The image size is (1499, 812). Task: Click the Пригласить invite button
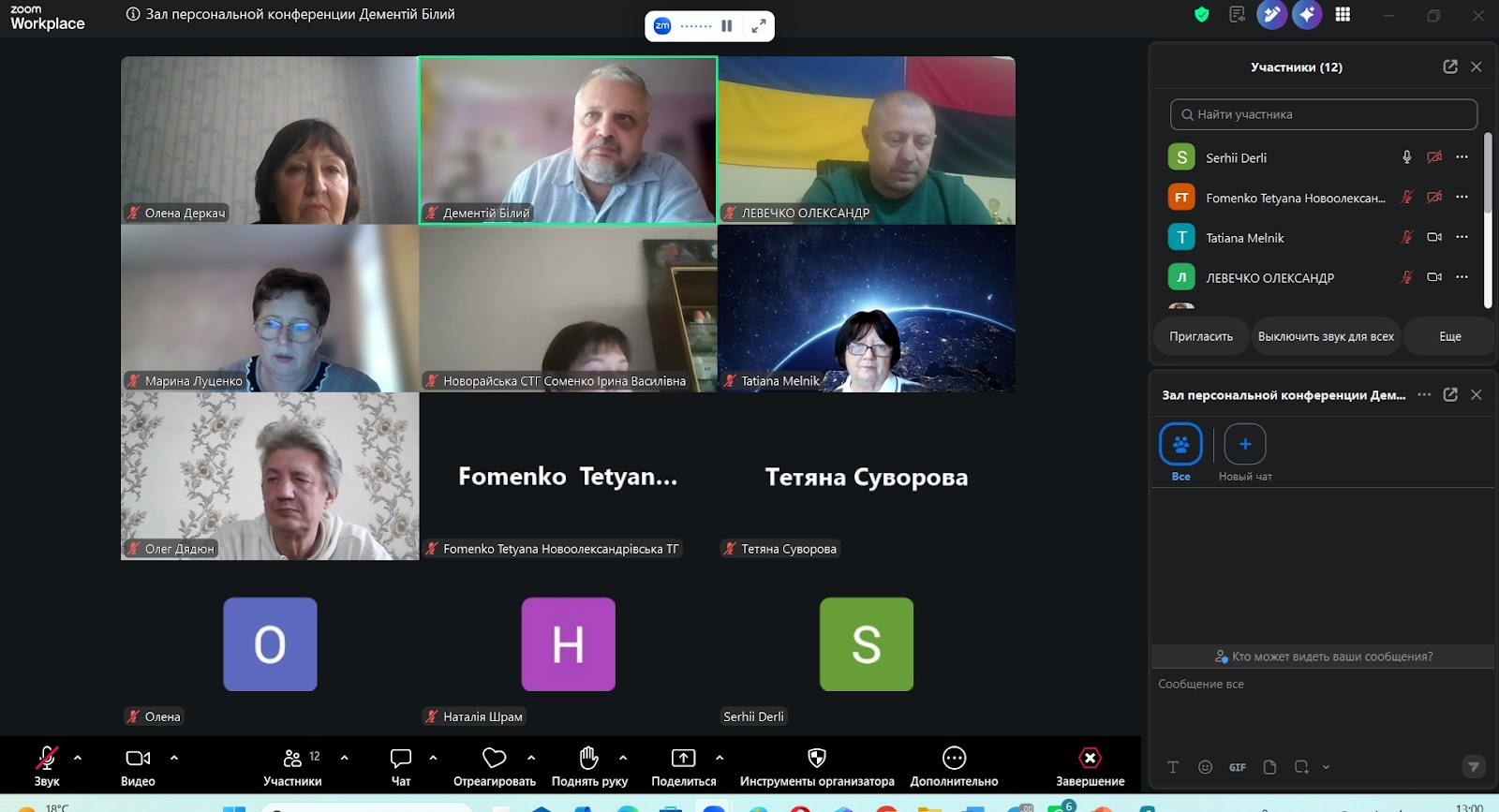click(x=1201, y=336)
